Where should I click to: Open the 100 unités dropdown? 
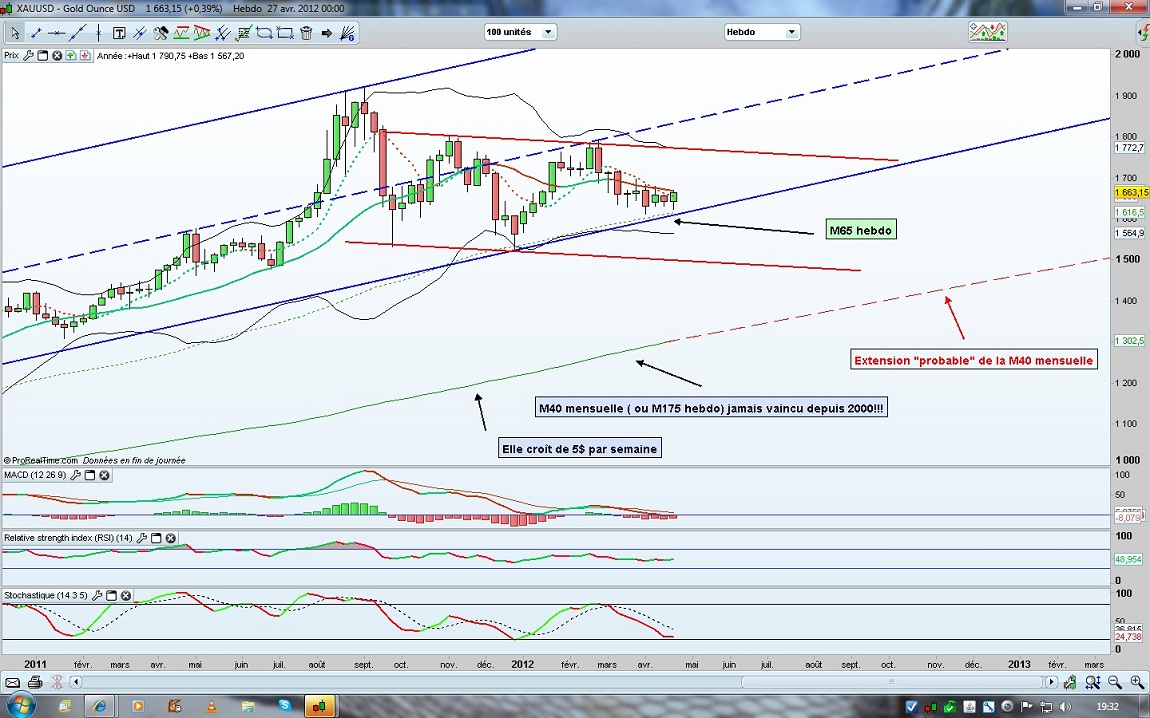520,32
